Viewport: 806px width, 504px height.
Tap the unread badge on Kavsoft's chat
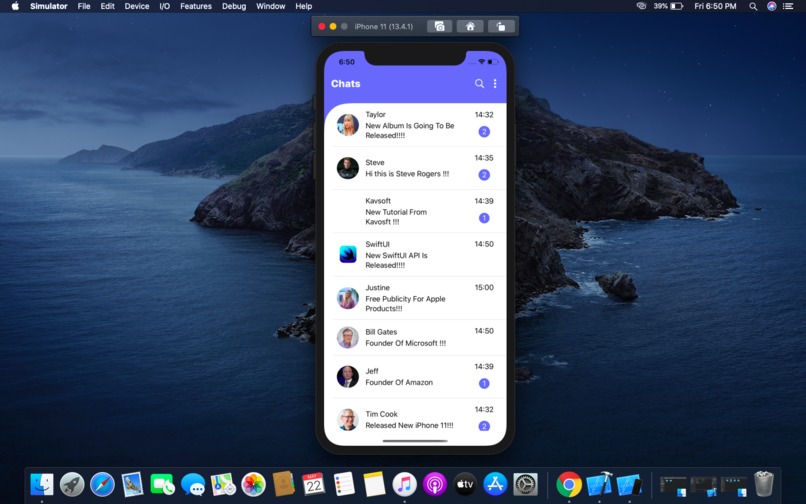[x=484, y=218]
